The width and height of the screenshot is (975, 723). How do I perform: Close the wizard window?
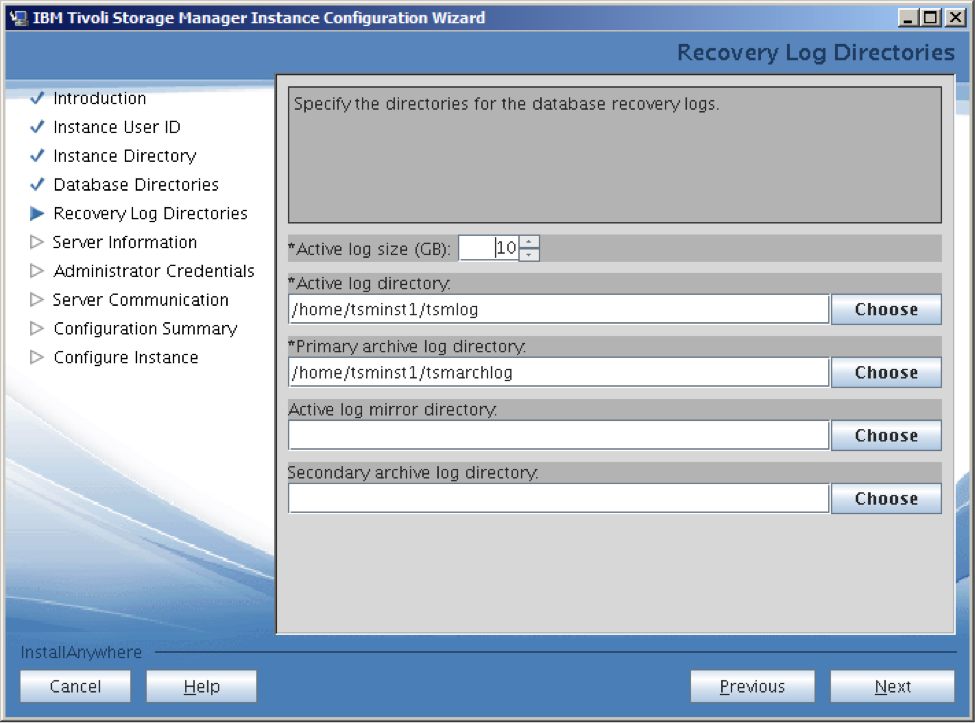[954, 17]
